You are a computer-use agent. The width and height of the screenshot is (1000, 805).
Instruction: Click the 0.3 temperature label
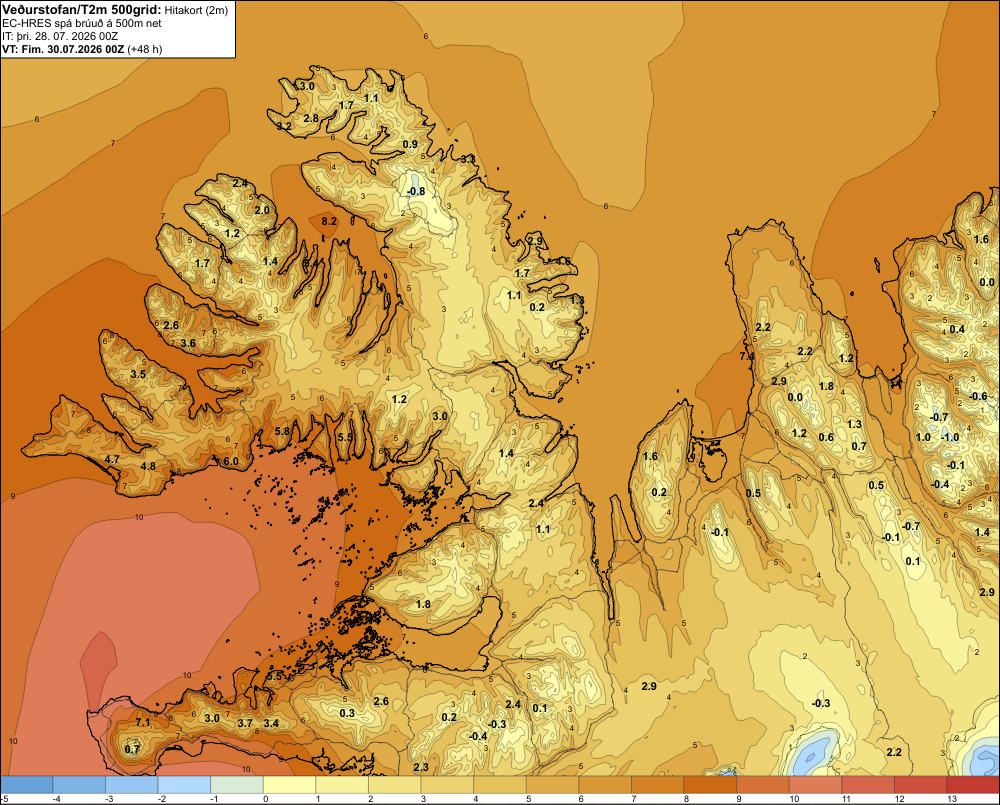tap(347, 713)
